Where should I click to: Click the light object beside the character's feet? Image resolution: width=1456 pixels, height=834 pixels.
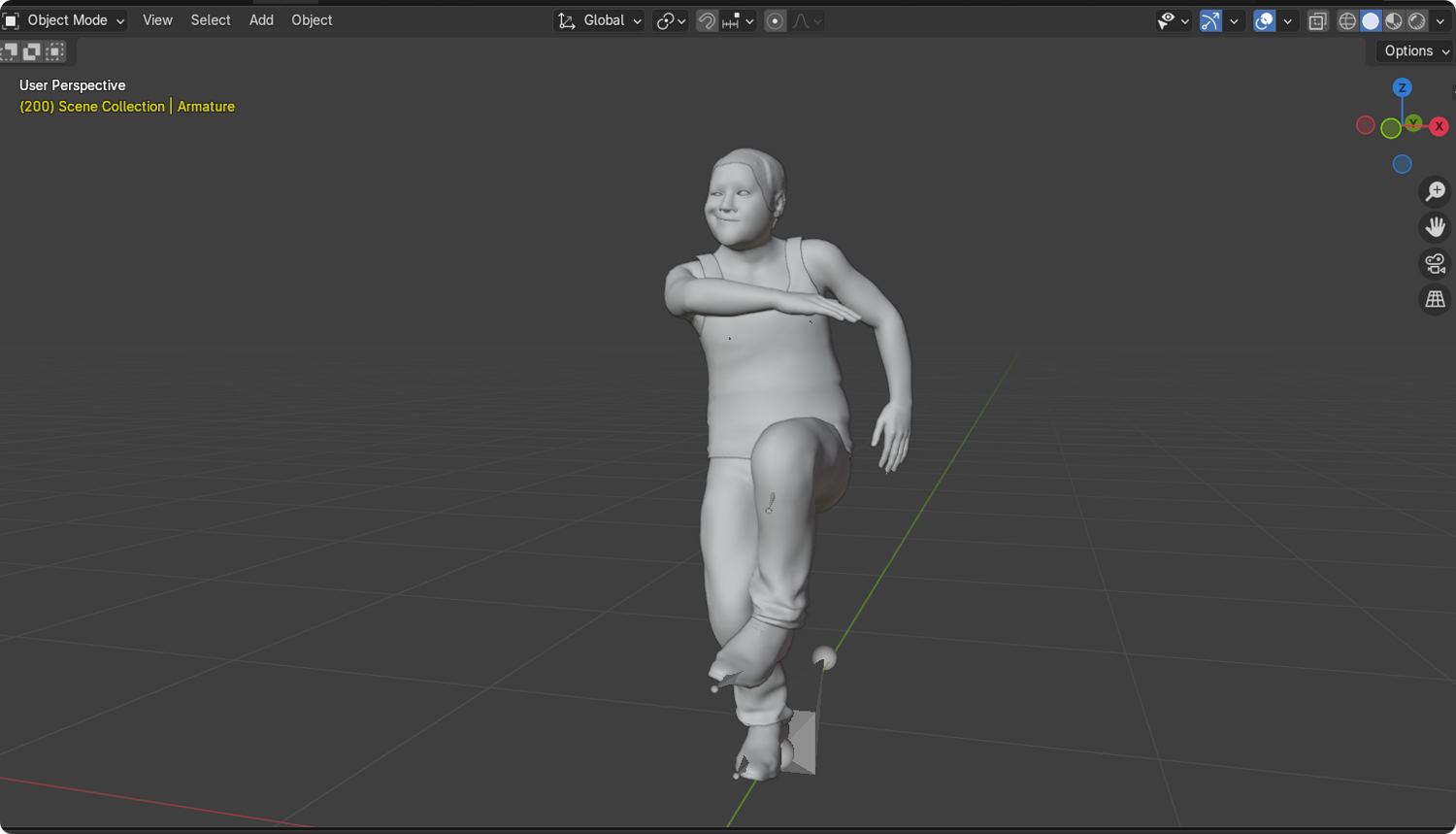(824, 659)
